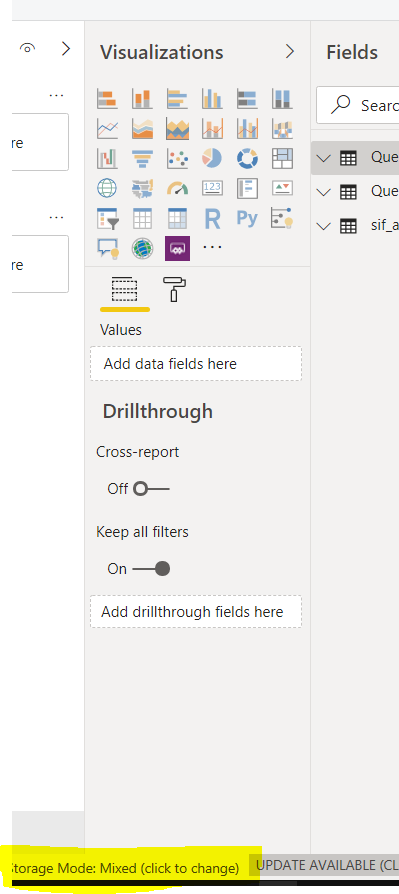This screenshot has width=399, height=894.
Task: Collapse the Visualizations pane chevron
Action: [x=290, y=52]
